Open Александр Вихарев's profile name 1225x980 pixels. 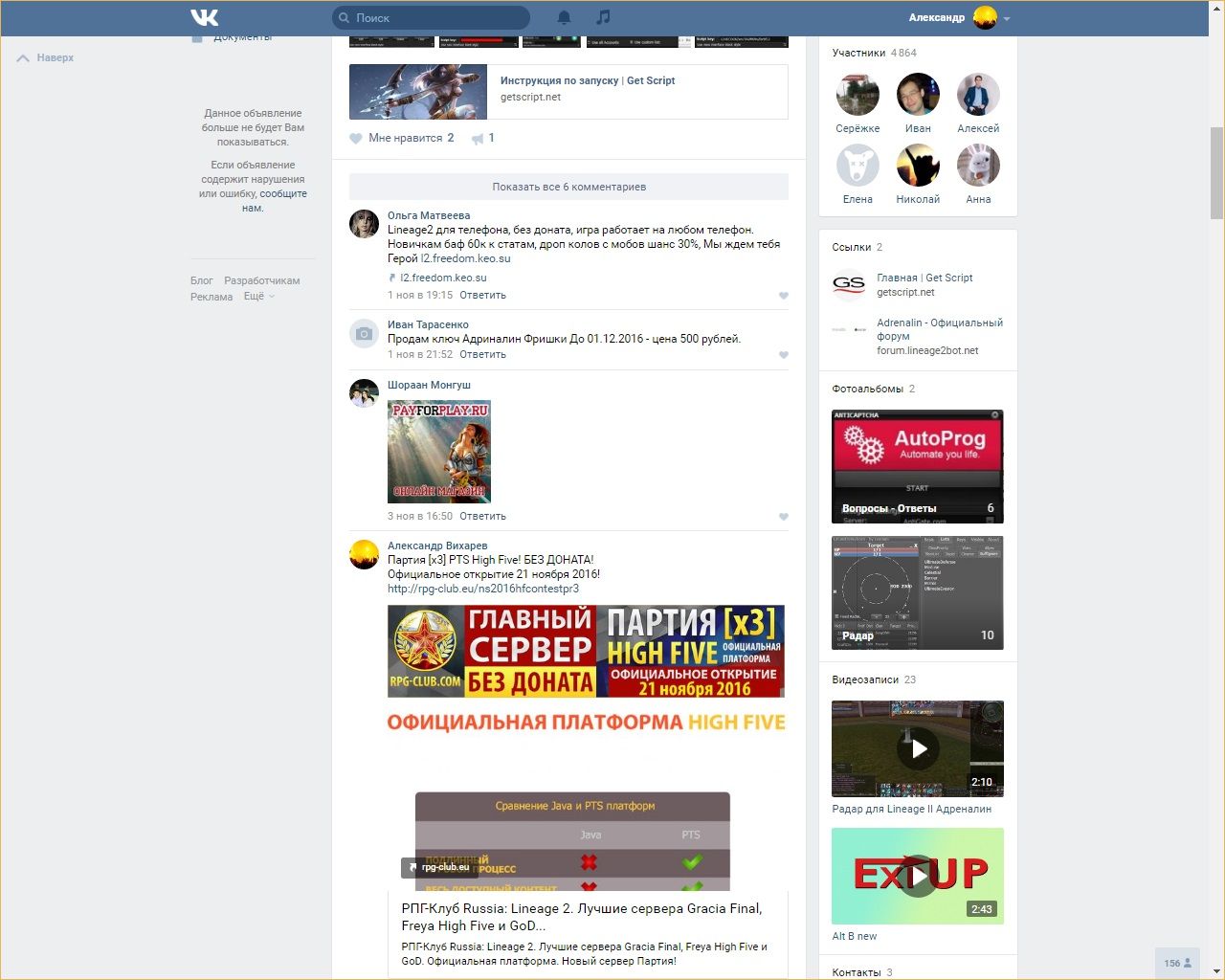pos(437,546)
